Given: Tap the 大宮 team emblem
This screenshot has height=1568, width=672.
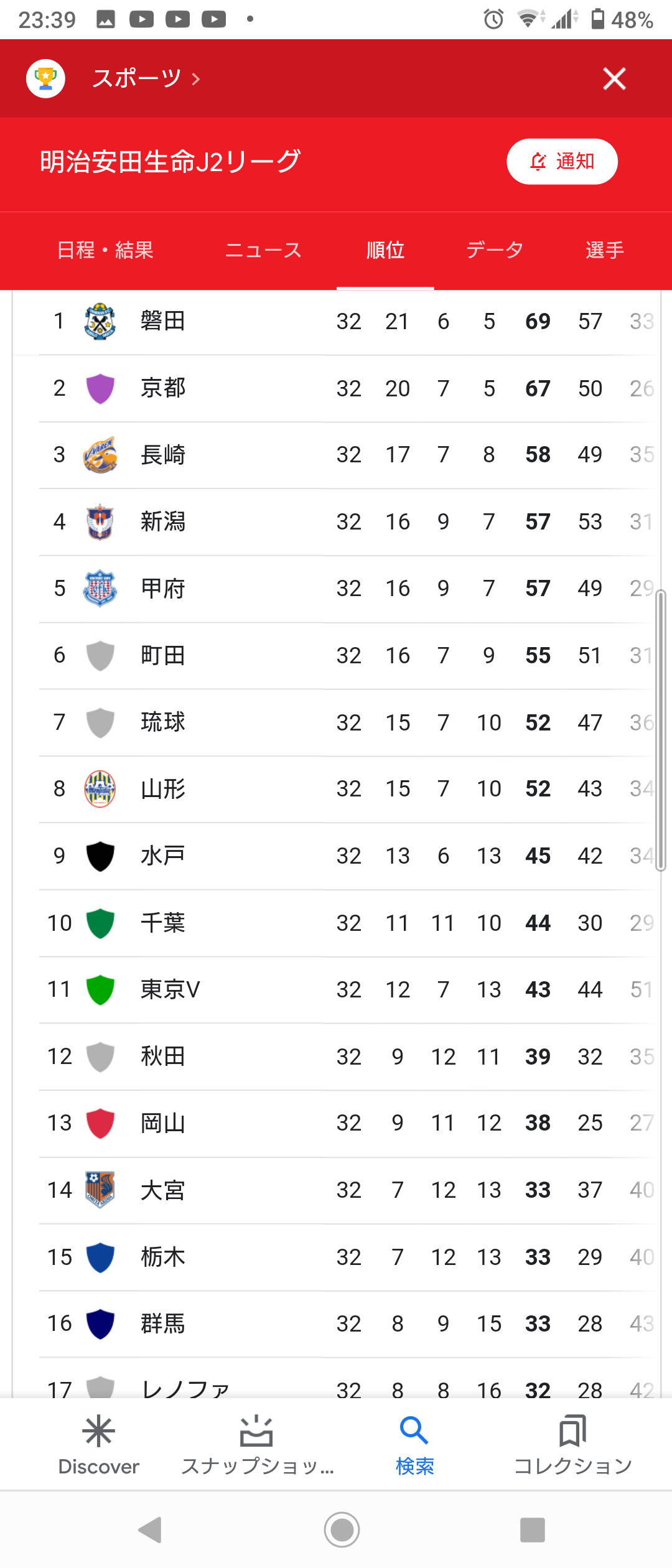Looking at the screenshot, I should click(100, 1190).
